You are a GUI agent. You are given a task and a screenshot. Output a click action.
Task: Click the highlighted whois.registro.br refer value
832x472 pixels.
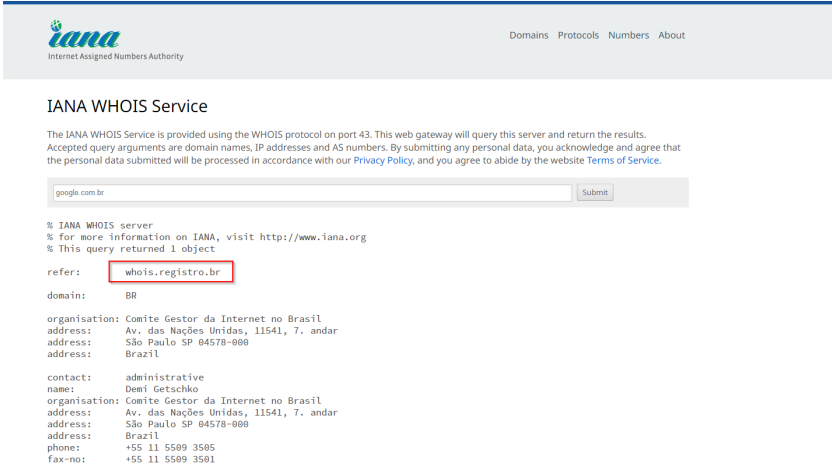coord(172,272)
